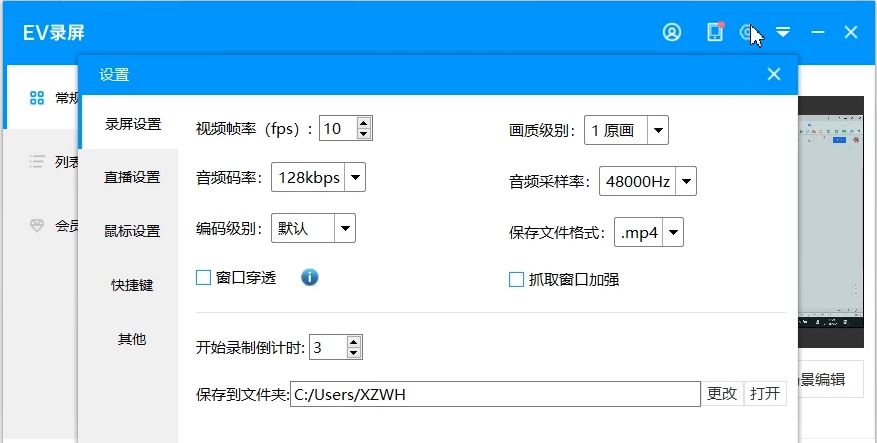Click the list icon in the main sidebar
Viewport: 877px width, 443px height.
37,162
